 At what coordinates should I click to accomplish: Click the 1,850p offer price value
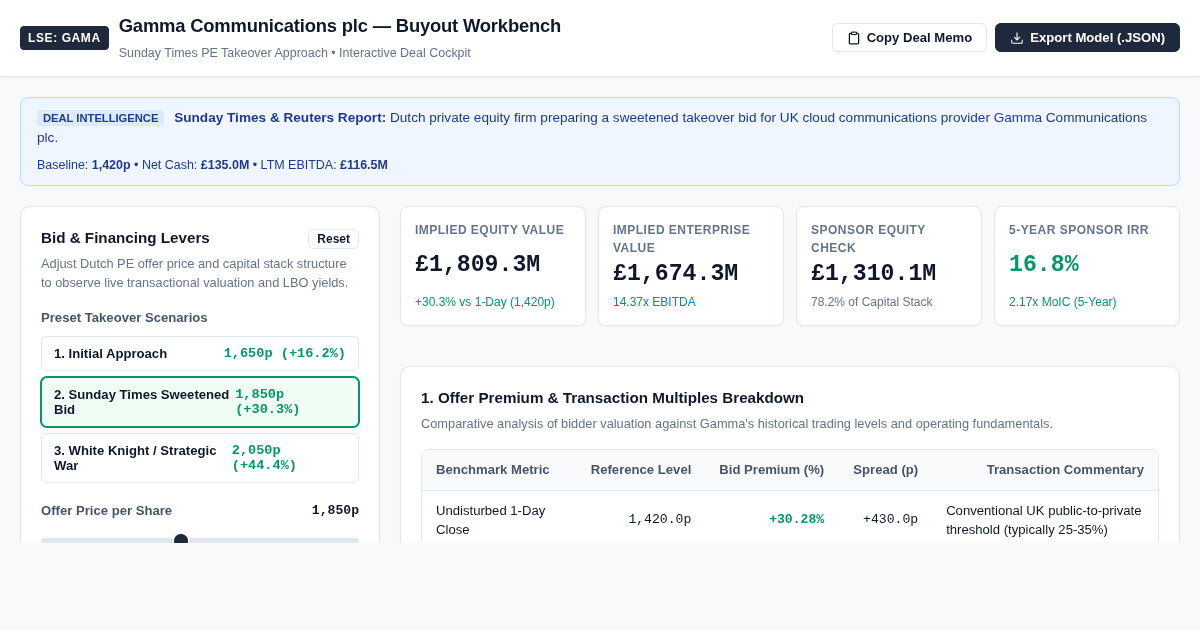coord(335,511)
